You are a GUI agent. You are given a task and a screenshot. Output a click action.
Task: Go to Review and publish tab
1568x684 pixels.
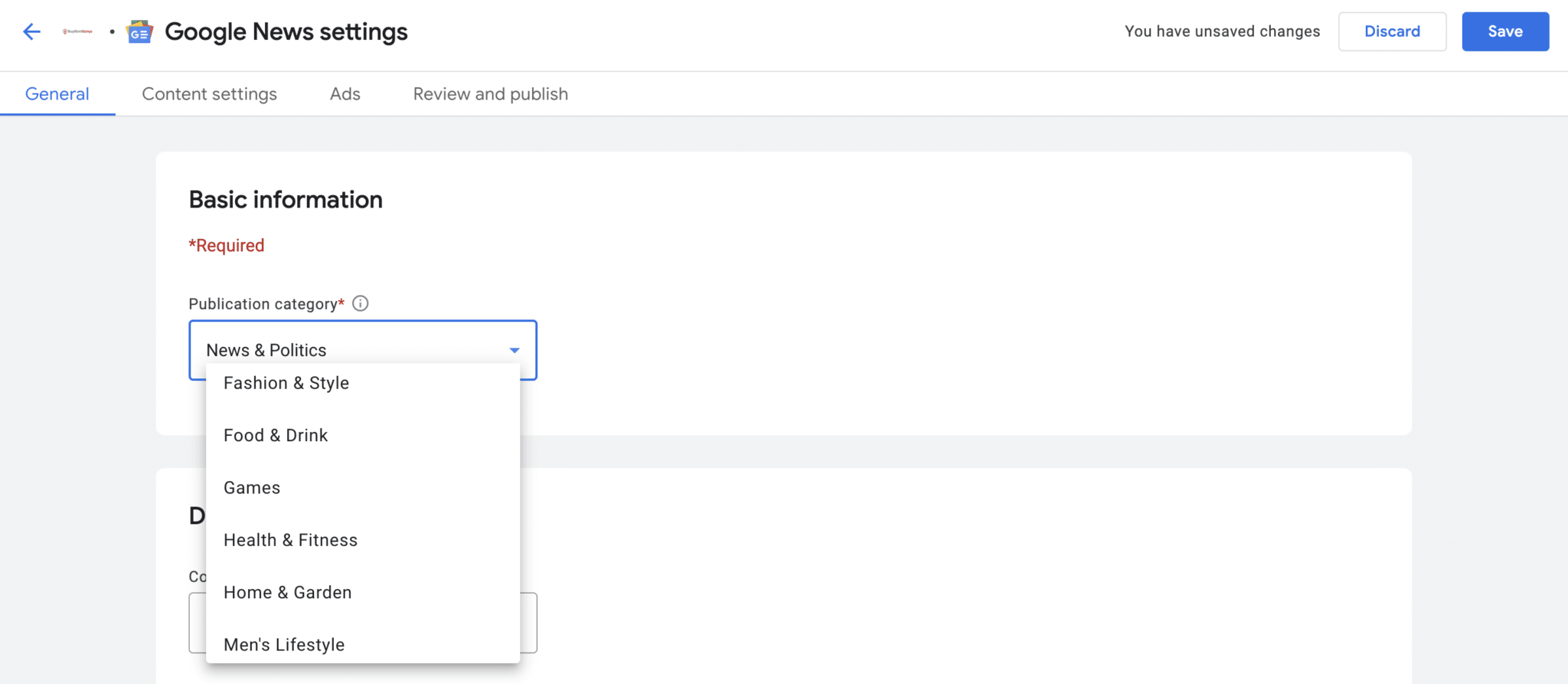click(490, 94)
